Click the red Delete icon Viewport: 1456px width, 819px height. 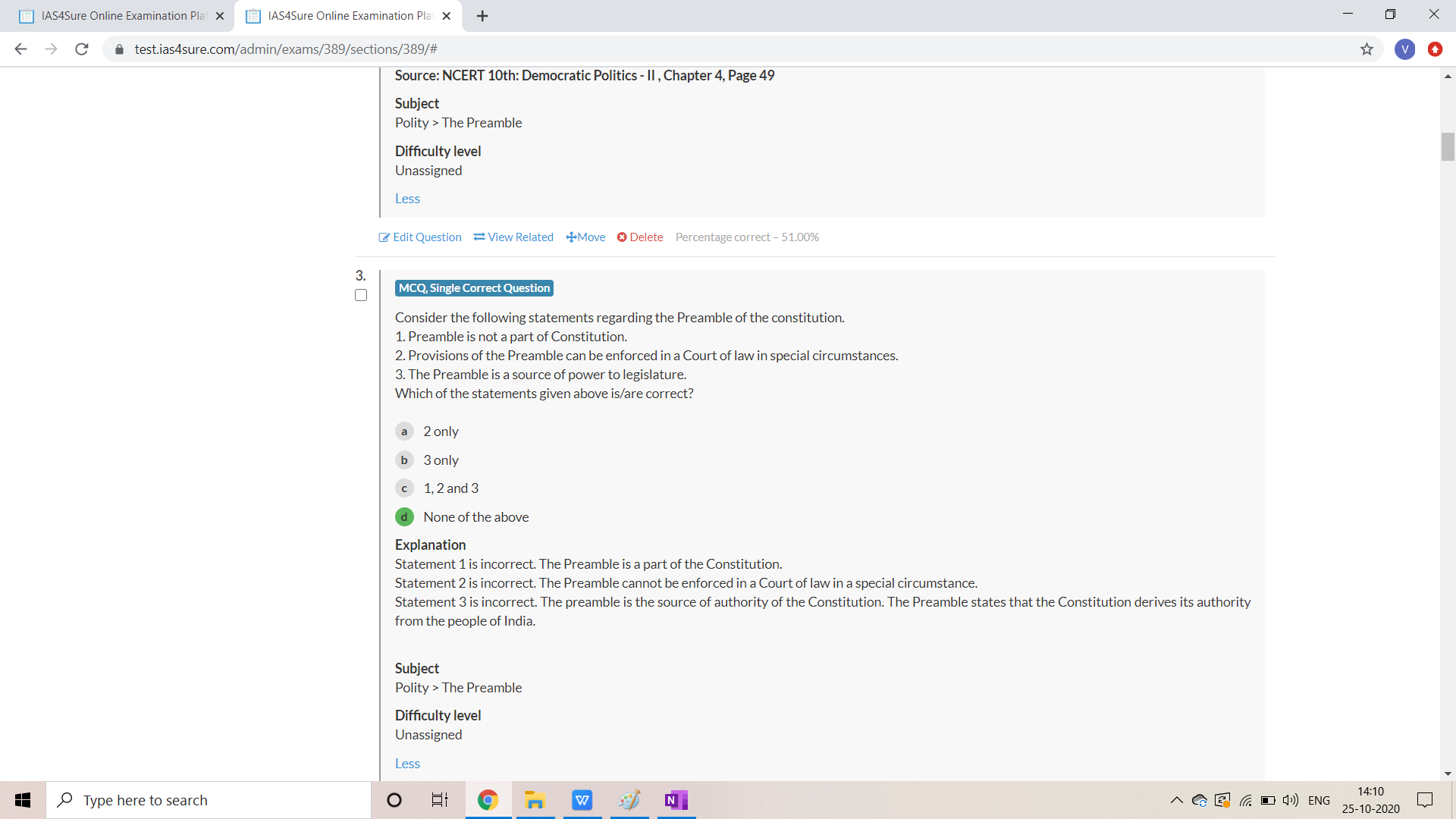[622, 237]
